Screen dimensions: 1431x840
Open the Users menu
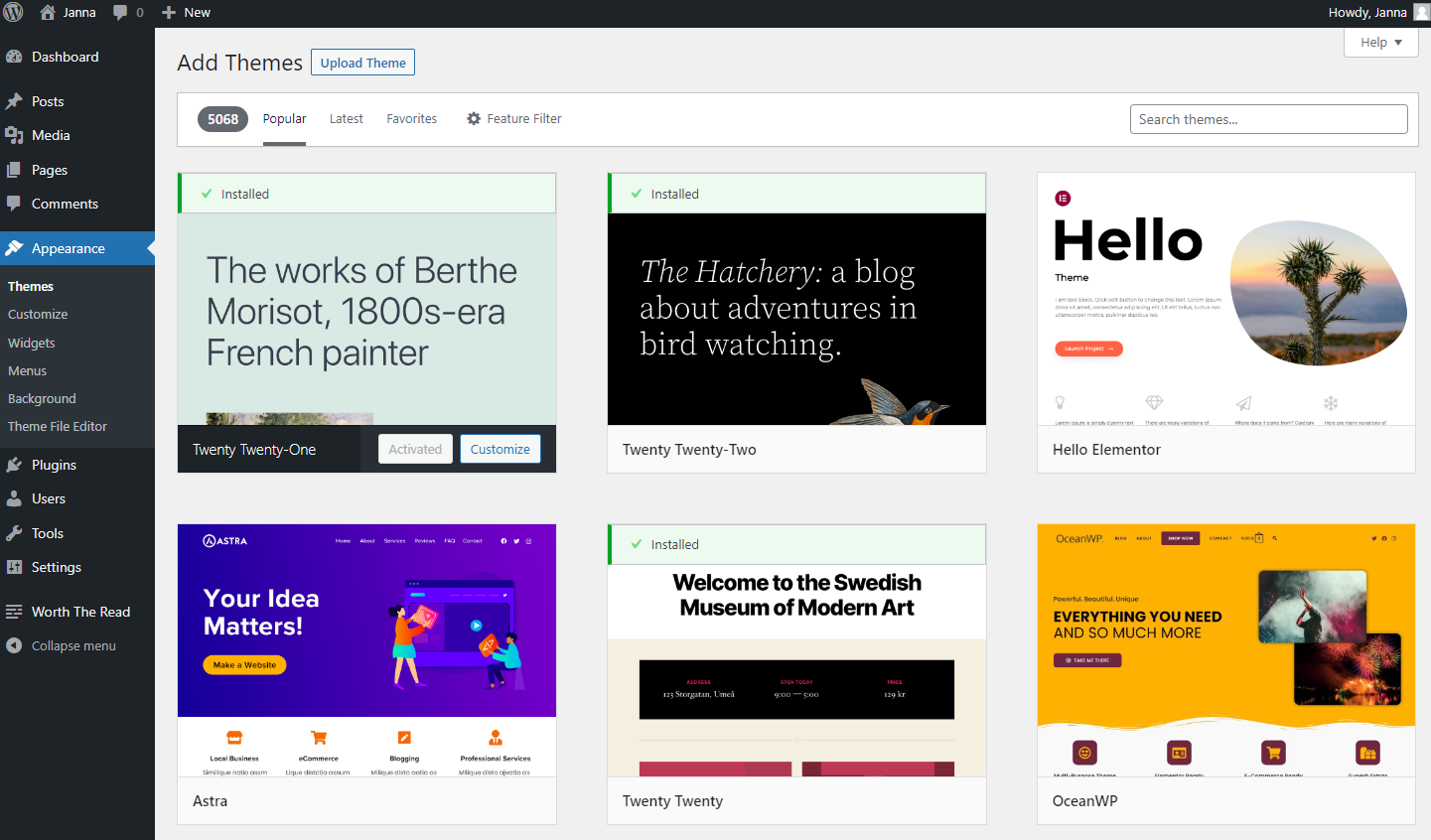[77, 498]
